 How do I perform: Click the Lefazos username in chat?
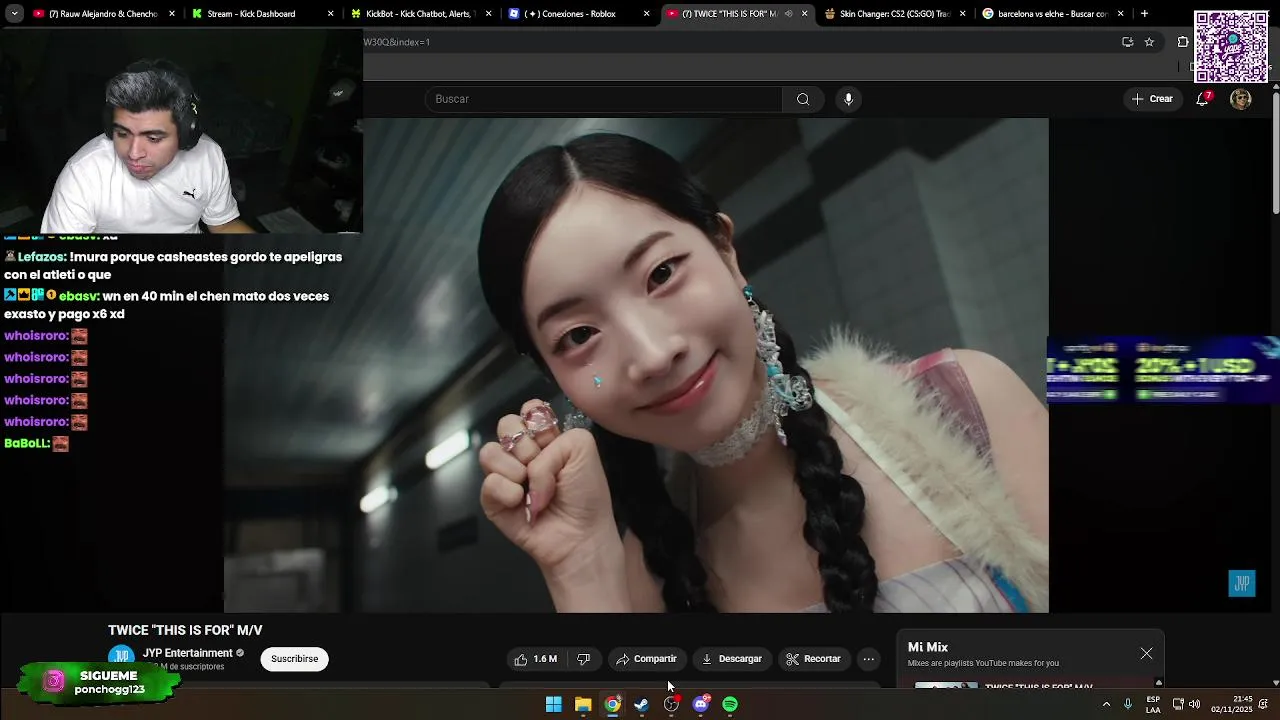pos(41,257)
